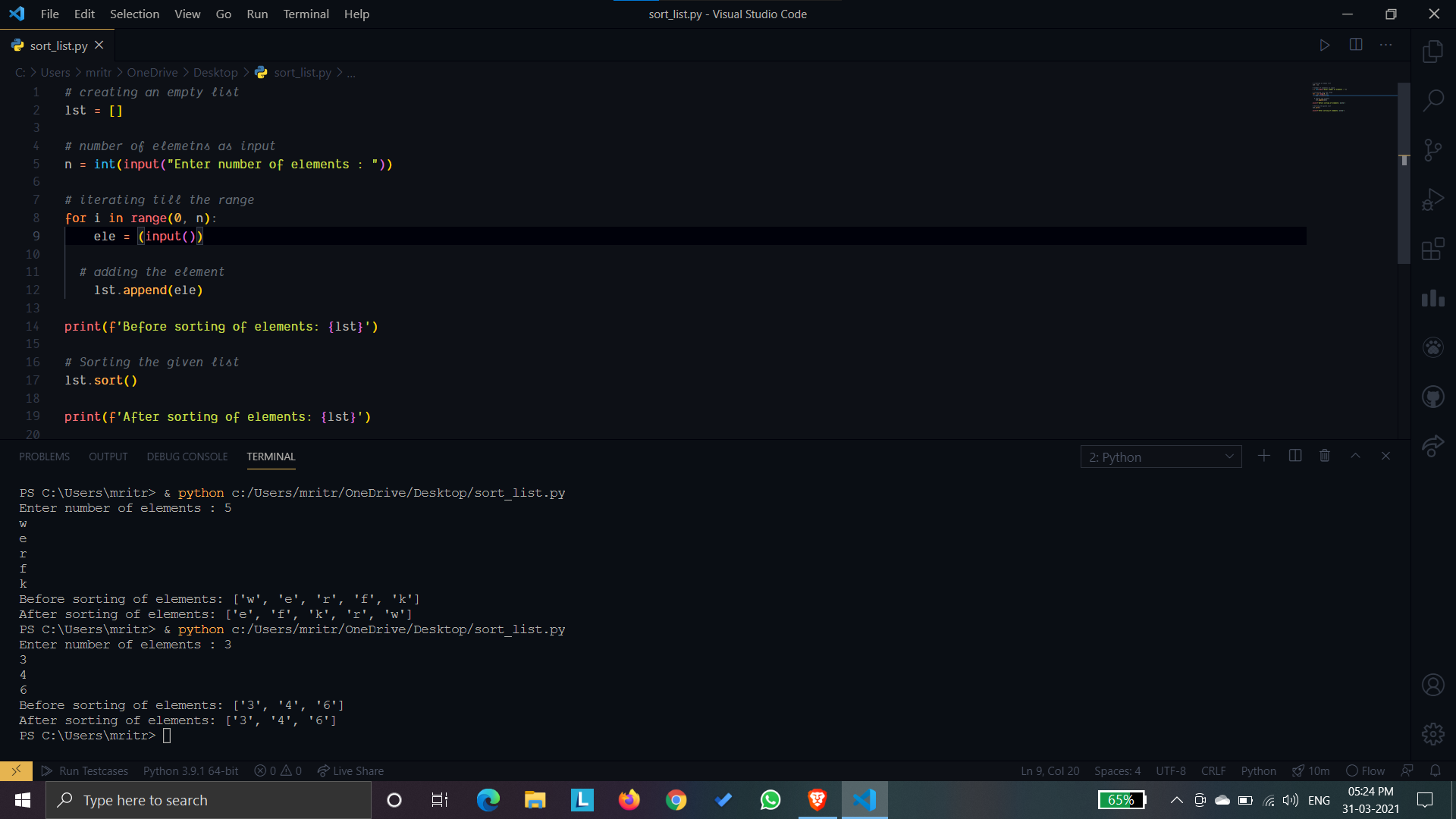Viewport: 1456px width, 819px height.
Task: Split the editor to the right
Action: pos(1356,45)
